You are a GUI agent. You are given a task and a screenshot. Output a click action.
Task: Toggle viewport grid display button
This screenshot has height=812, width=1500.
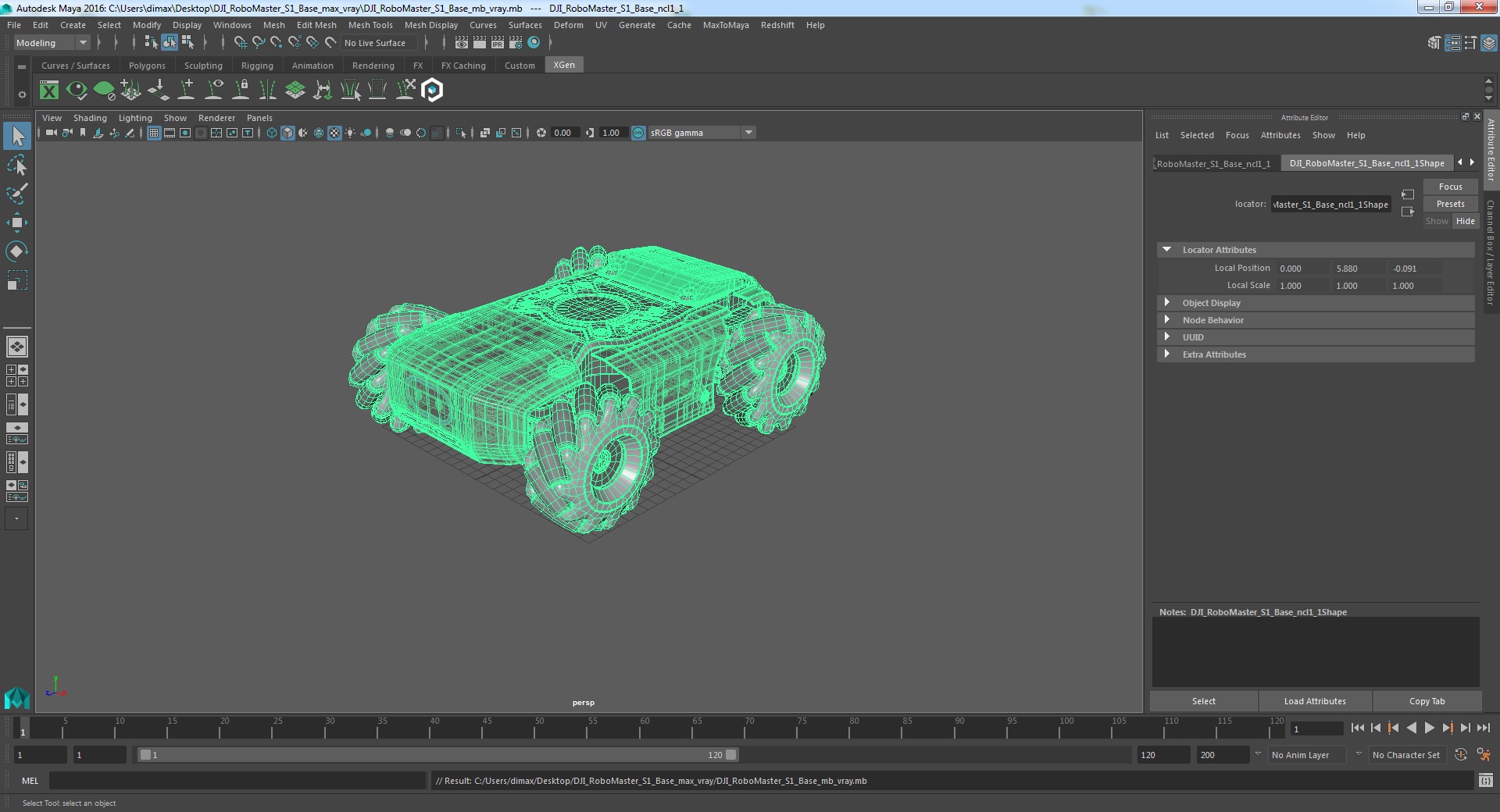(x=154, y=133)
